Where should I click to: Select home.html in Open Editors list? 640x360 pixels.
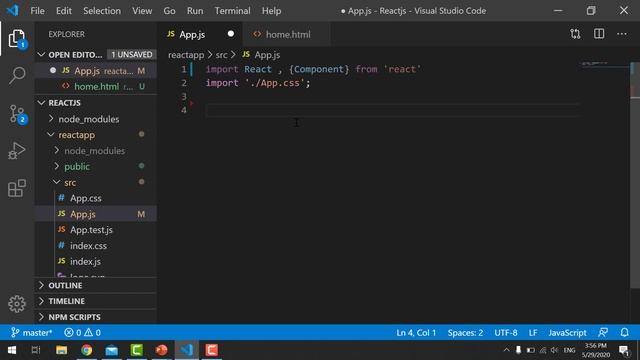[96, 87]
